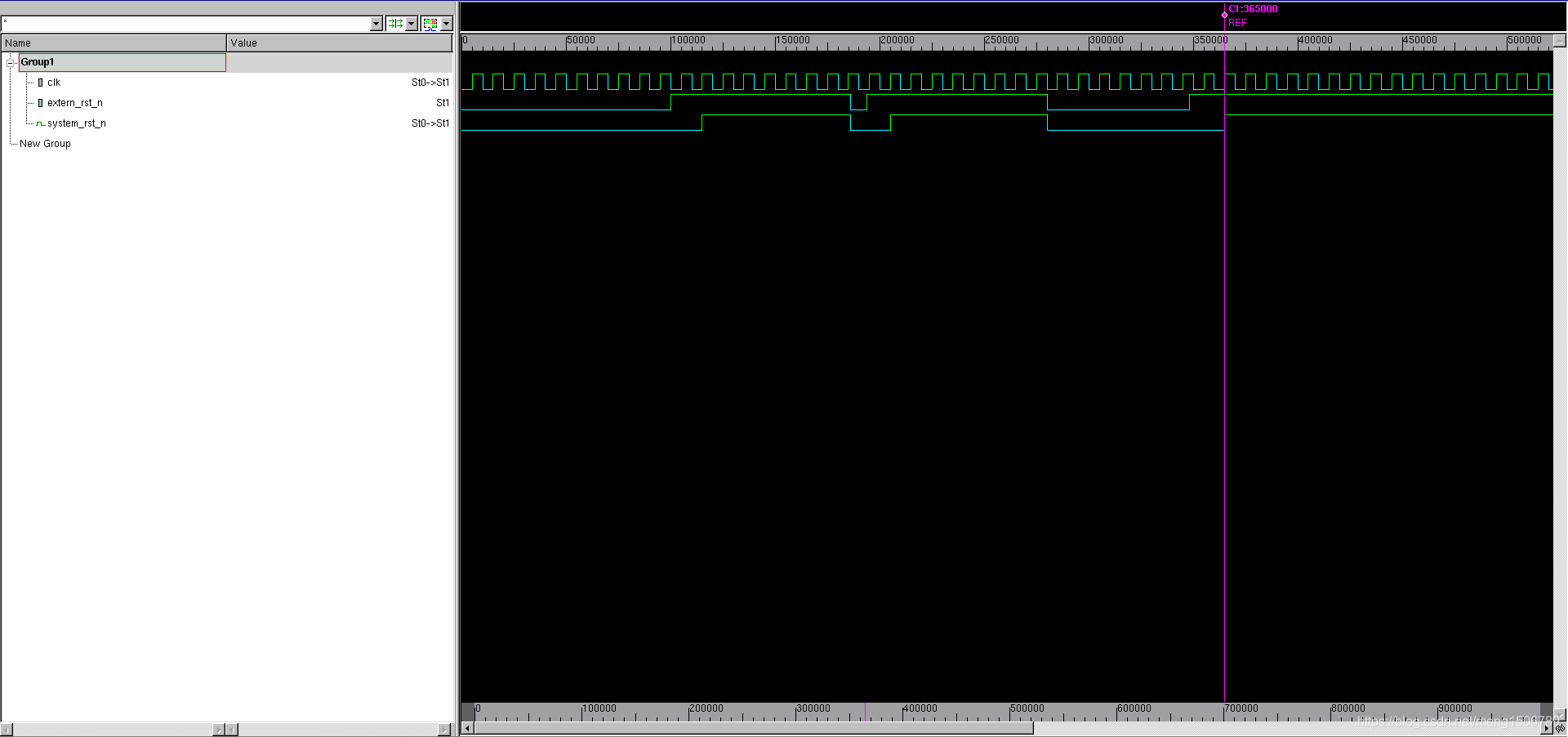Click the waveform vertical scroll up arrow

(x=1560, y=40)
